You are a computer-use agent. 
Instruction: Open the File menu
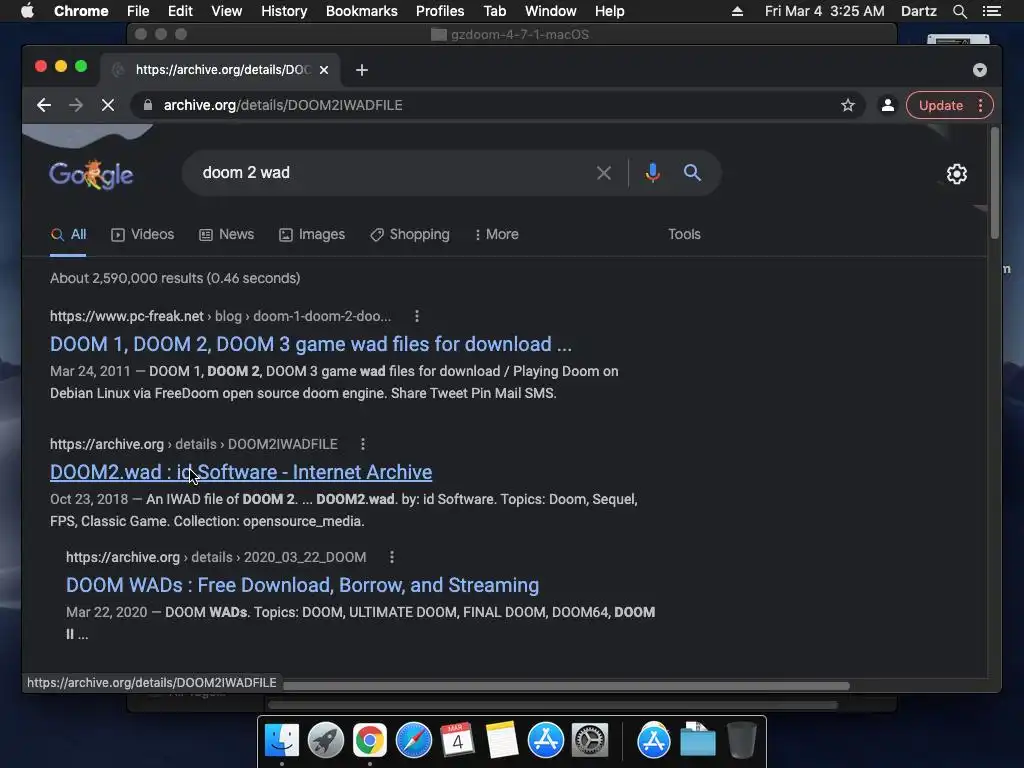(138, 11)
